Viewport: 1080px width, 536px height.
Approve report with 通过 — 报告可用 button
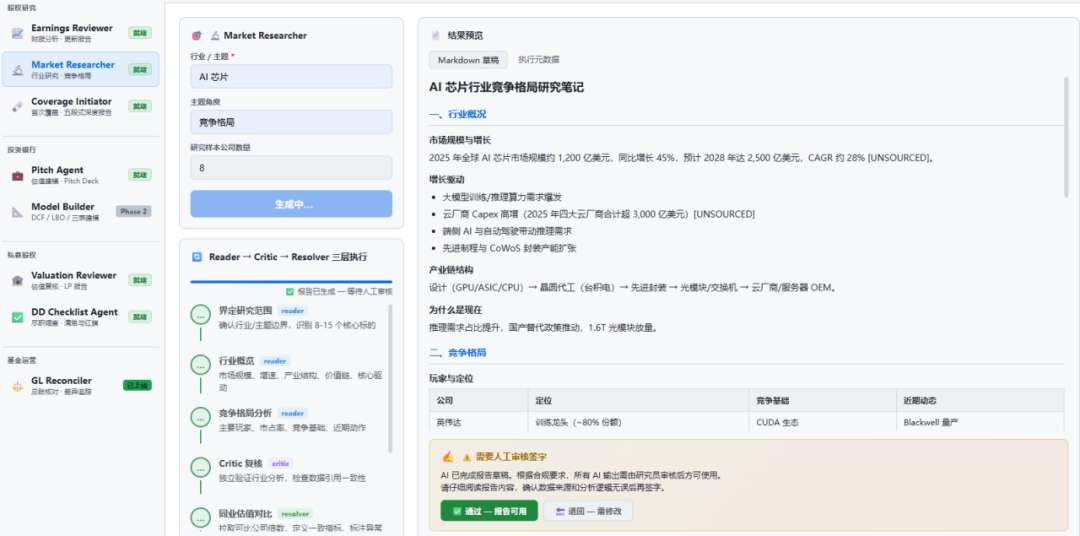[489, 511]
